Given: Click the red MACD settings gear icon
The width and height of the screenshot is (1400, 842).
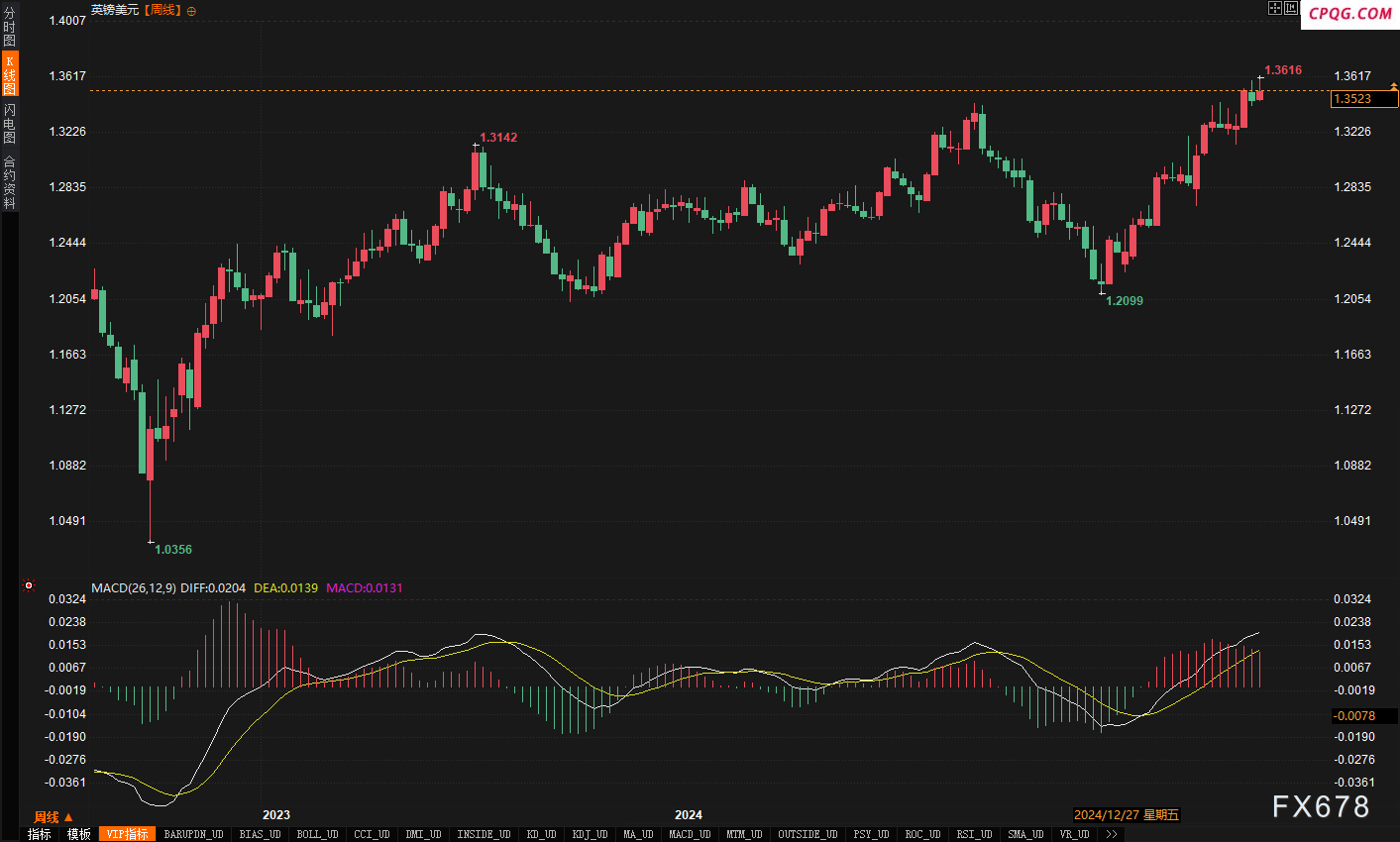Looking at the screenshot, I should [x=29, y=585].
